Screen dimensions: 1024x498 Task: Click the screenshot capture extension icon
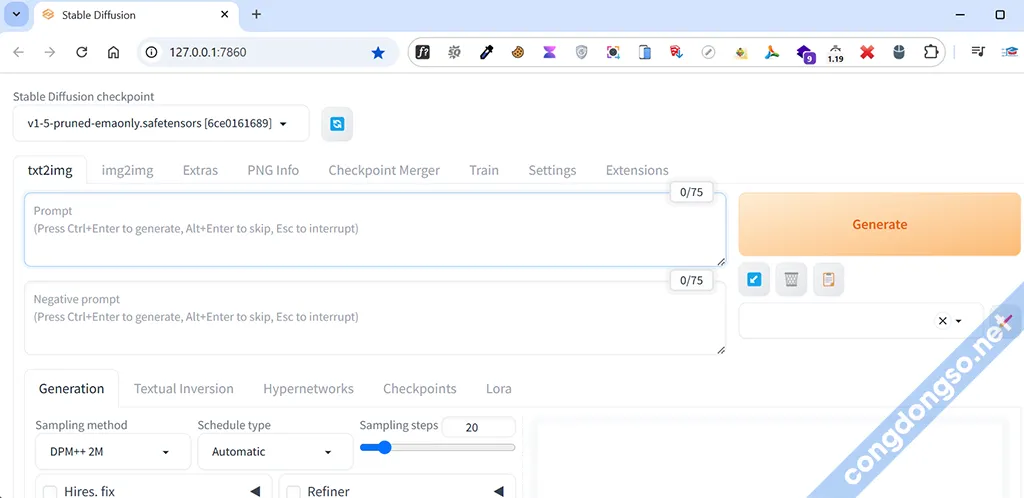[x=613, y=52]
